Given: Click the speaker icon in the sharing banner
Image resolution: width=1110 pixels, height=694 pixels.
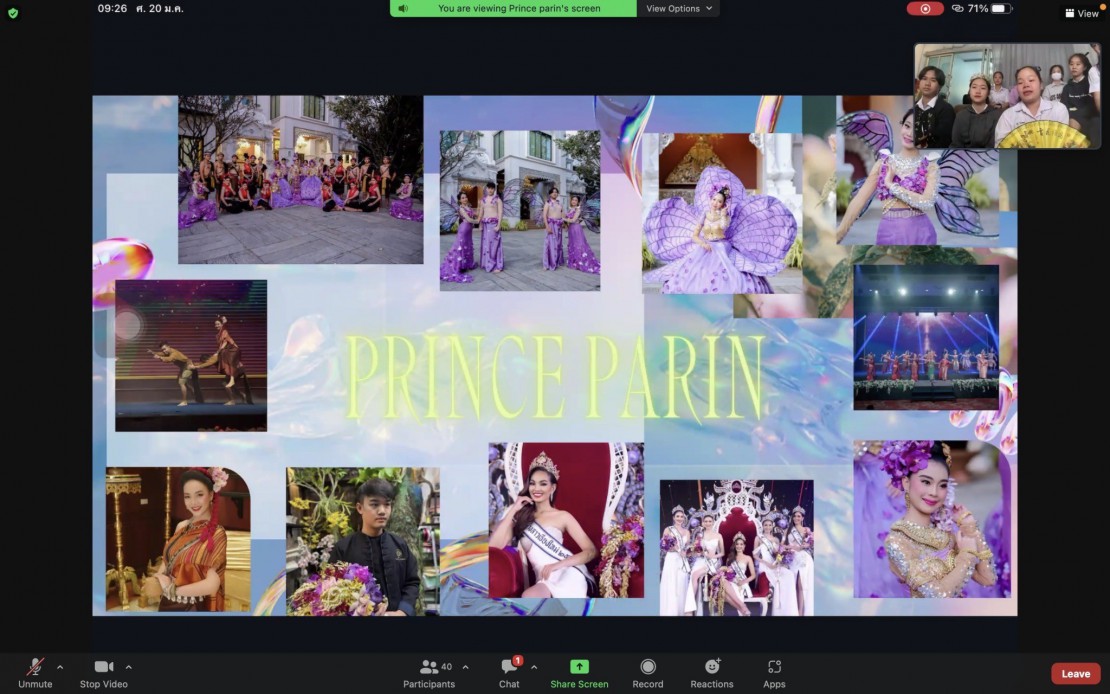Looking at the screenshot, I should pos(403,8).
